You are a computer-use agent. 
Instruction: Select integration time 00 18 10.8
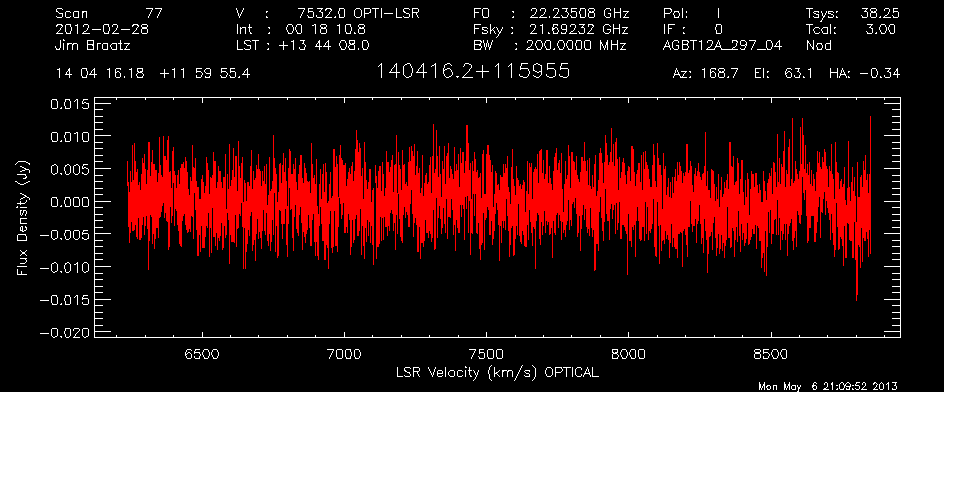pyautogui.click(x=325, y=29)
